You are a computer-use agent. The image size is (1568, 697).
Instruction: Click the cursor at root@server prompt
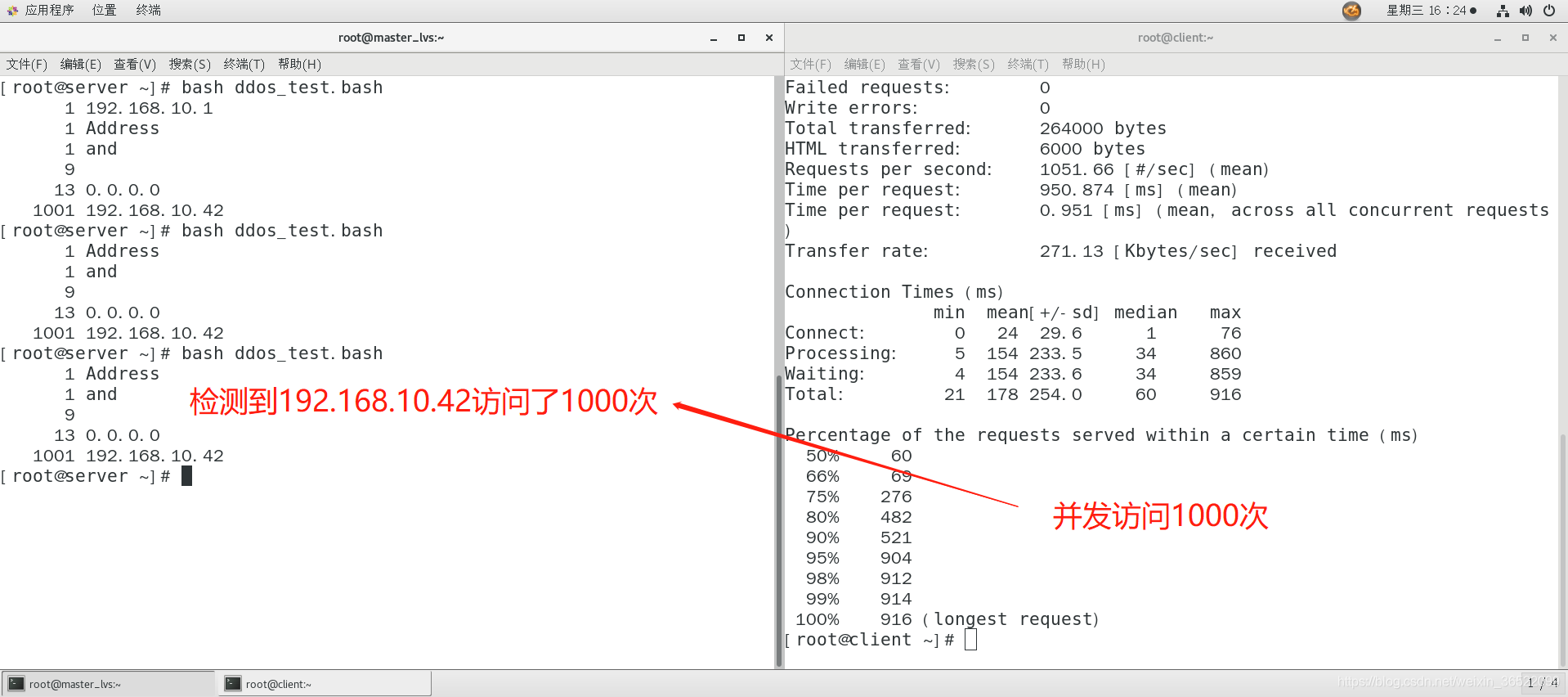(187, 476)
